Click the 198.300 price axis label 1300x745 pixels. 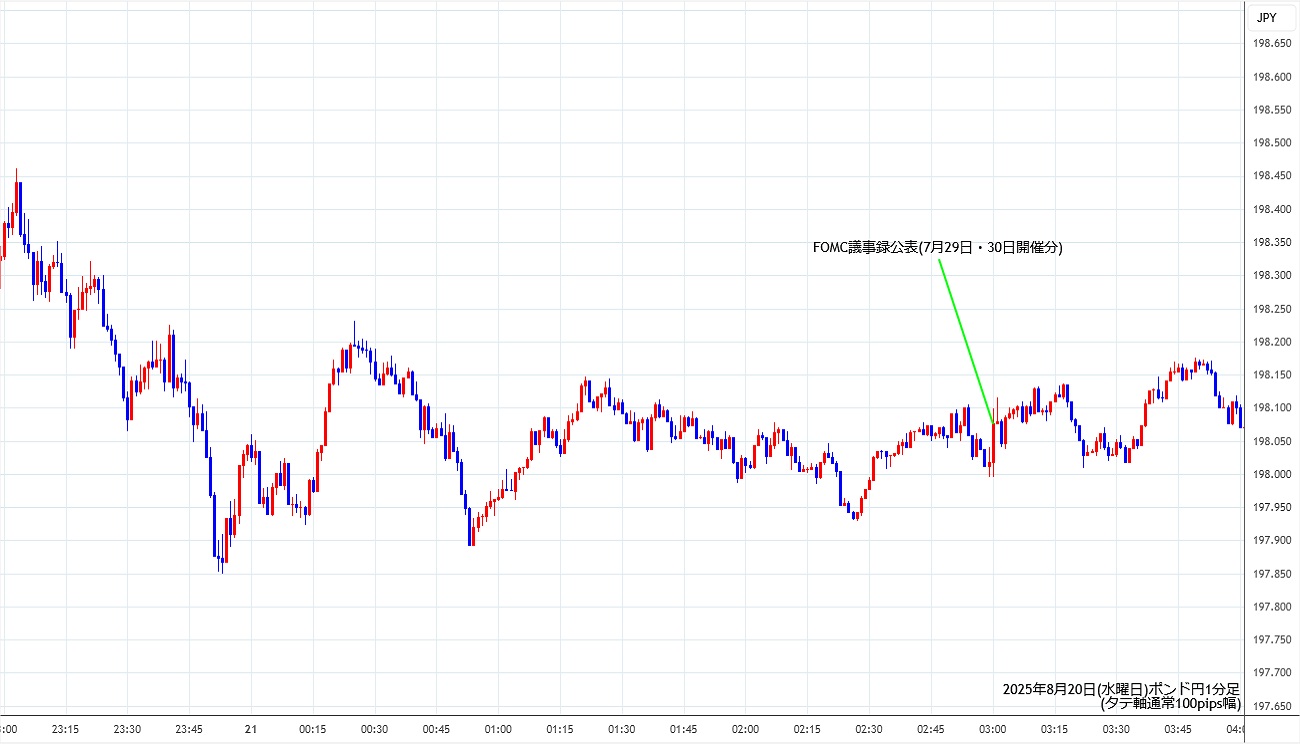coord(1273,275)
